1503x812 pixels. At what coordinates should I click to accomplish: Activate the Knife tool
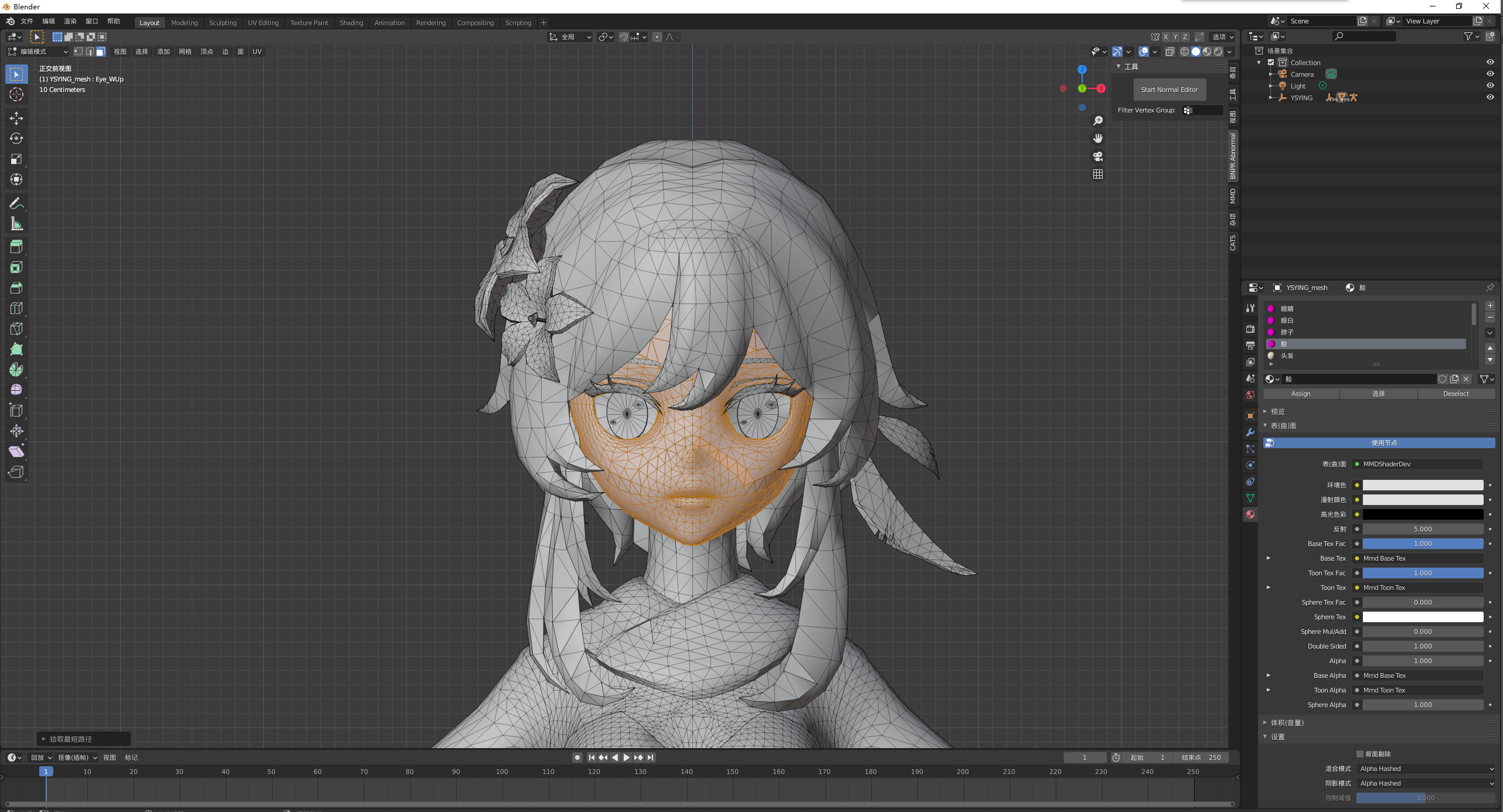pyautogui.click(x=16, y=329)
